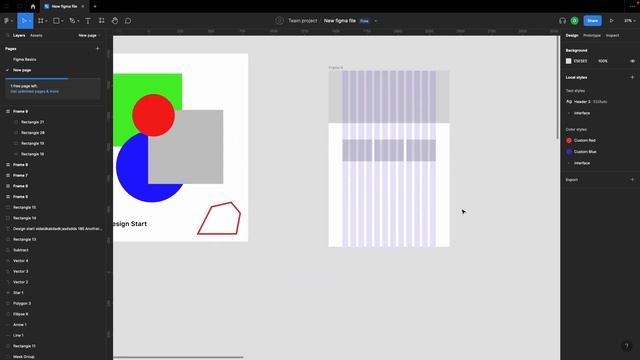This screenshot has height=360, width=640.
Task: Switch to the Prototype tab
Action: pos(591,36)
